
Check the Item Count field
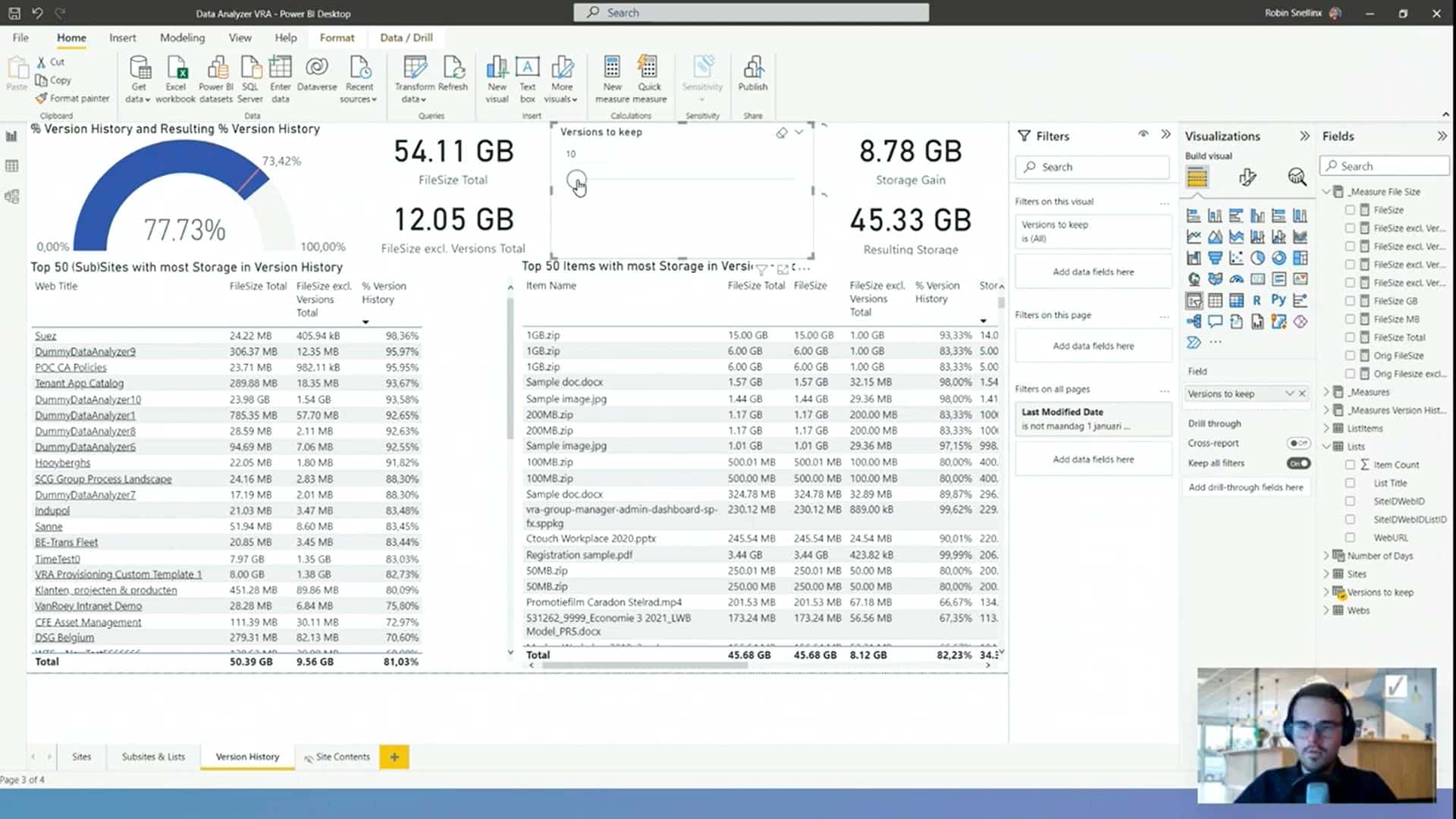click(x=1350, y=465)
